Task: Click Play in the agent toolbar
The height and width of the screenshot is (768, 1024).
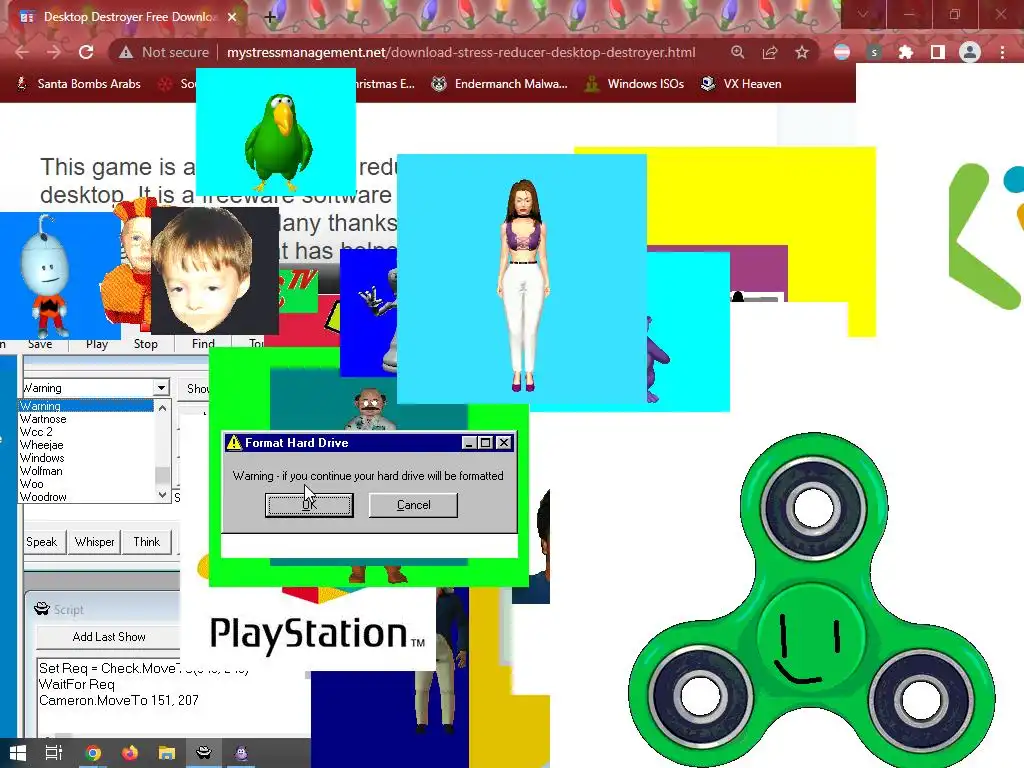Action: [97, 344]
